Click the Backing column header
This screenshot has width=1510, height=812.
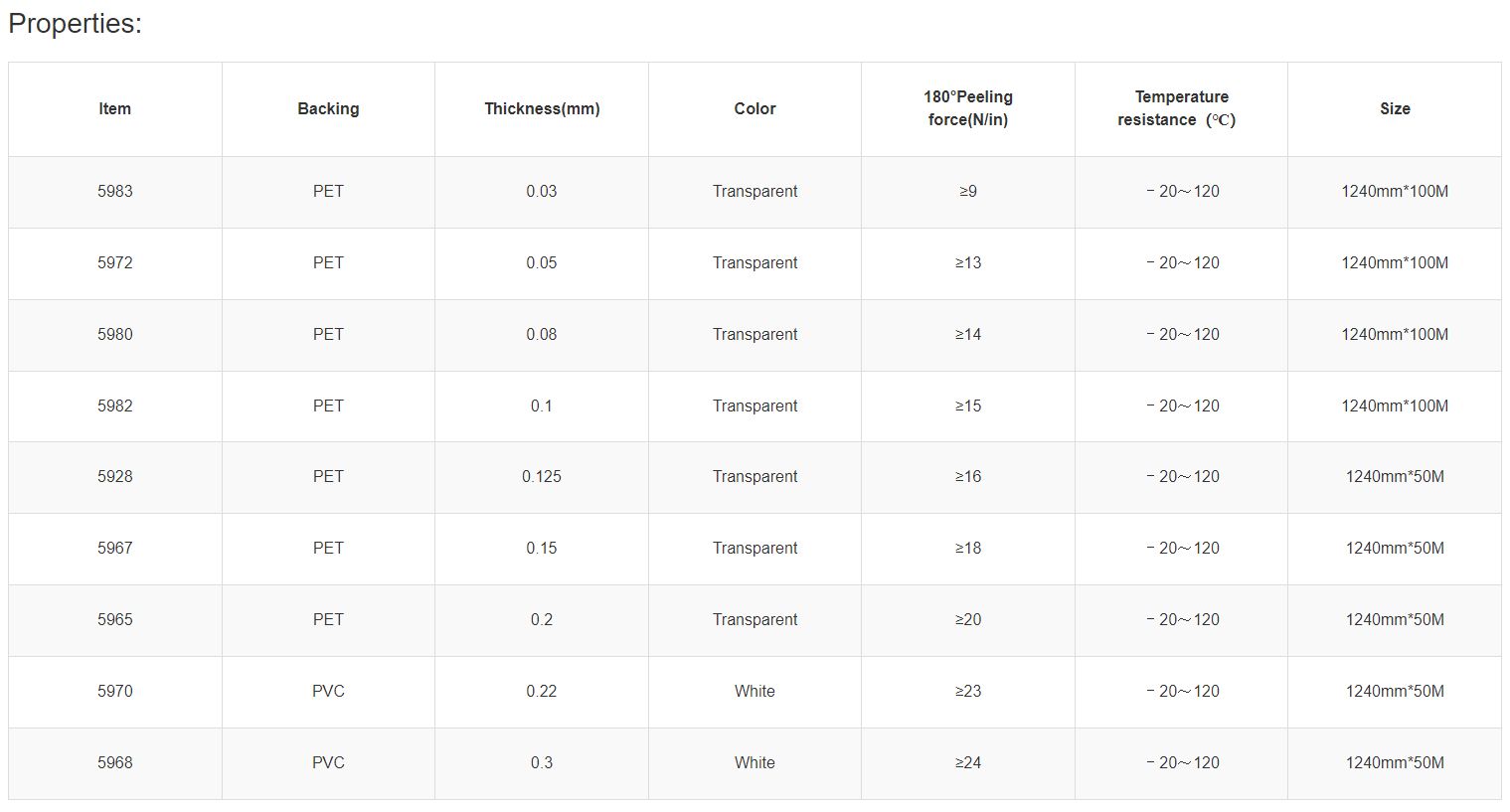(x=328, y=109)
